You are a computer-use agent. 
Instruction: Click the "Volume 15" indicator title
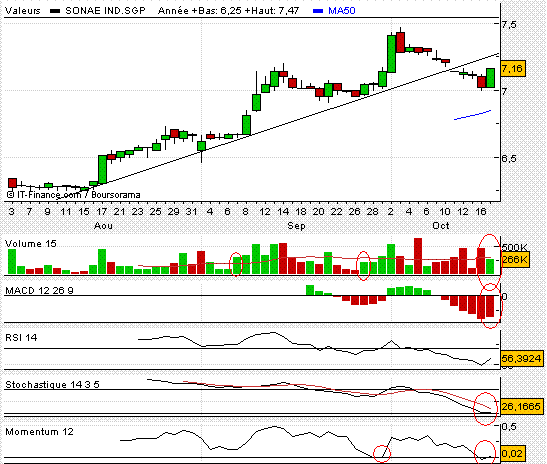pyautogui.click(x=31, y=244)
